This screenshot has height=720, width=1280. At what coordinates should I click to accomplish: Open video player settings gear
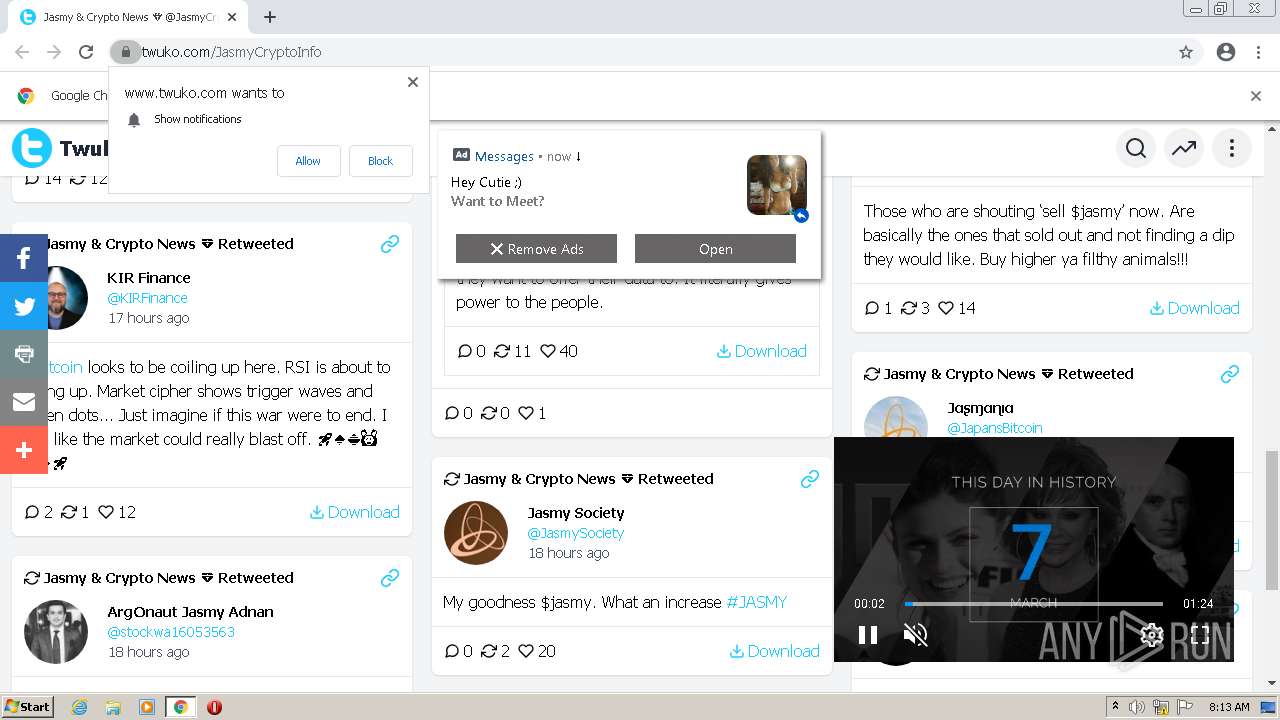coord(1152,635)
